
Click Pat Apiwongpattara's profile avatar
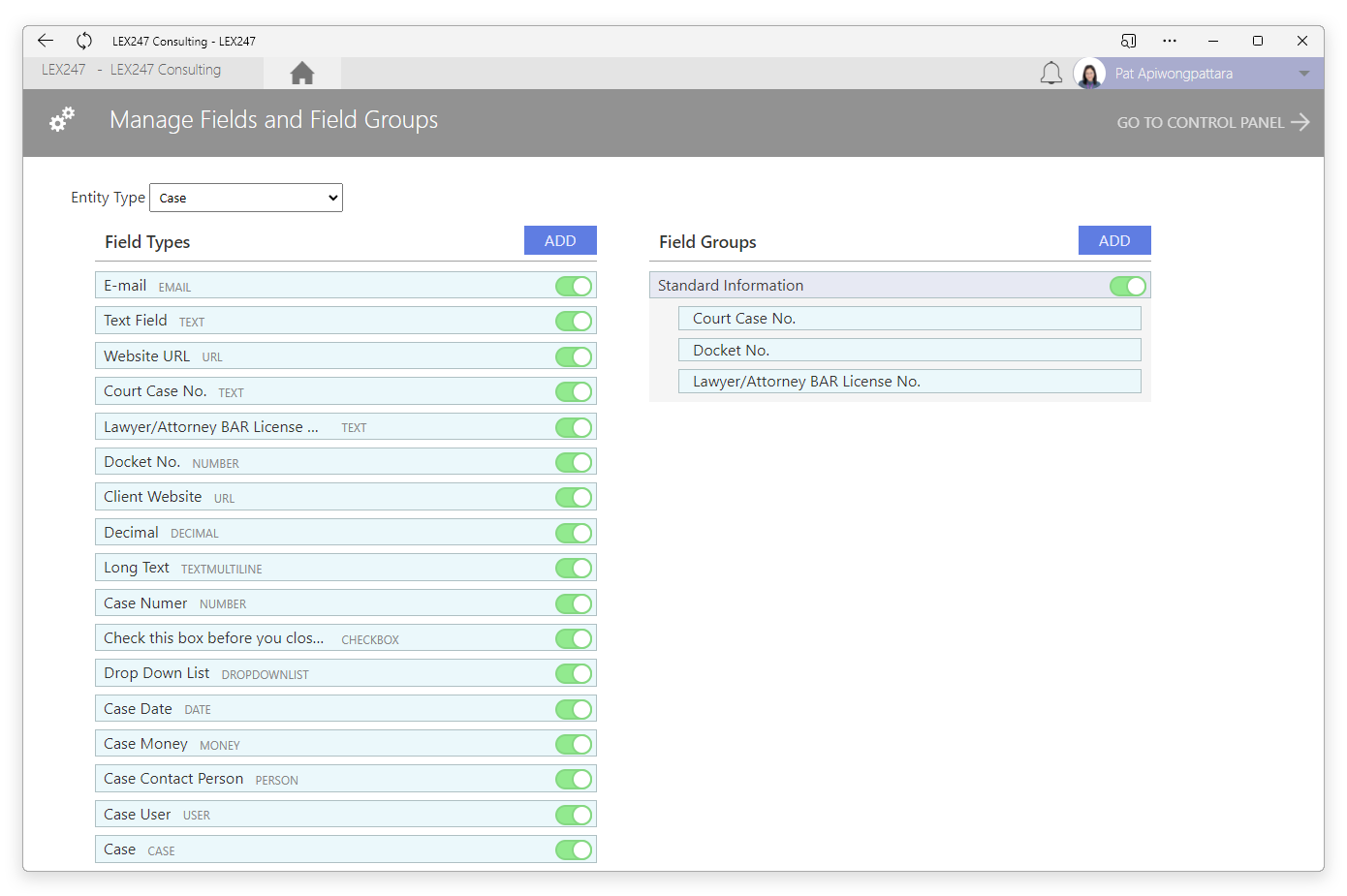(x=1089, y=74)
